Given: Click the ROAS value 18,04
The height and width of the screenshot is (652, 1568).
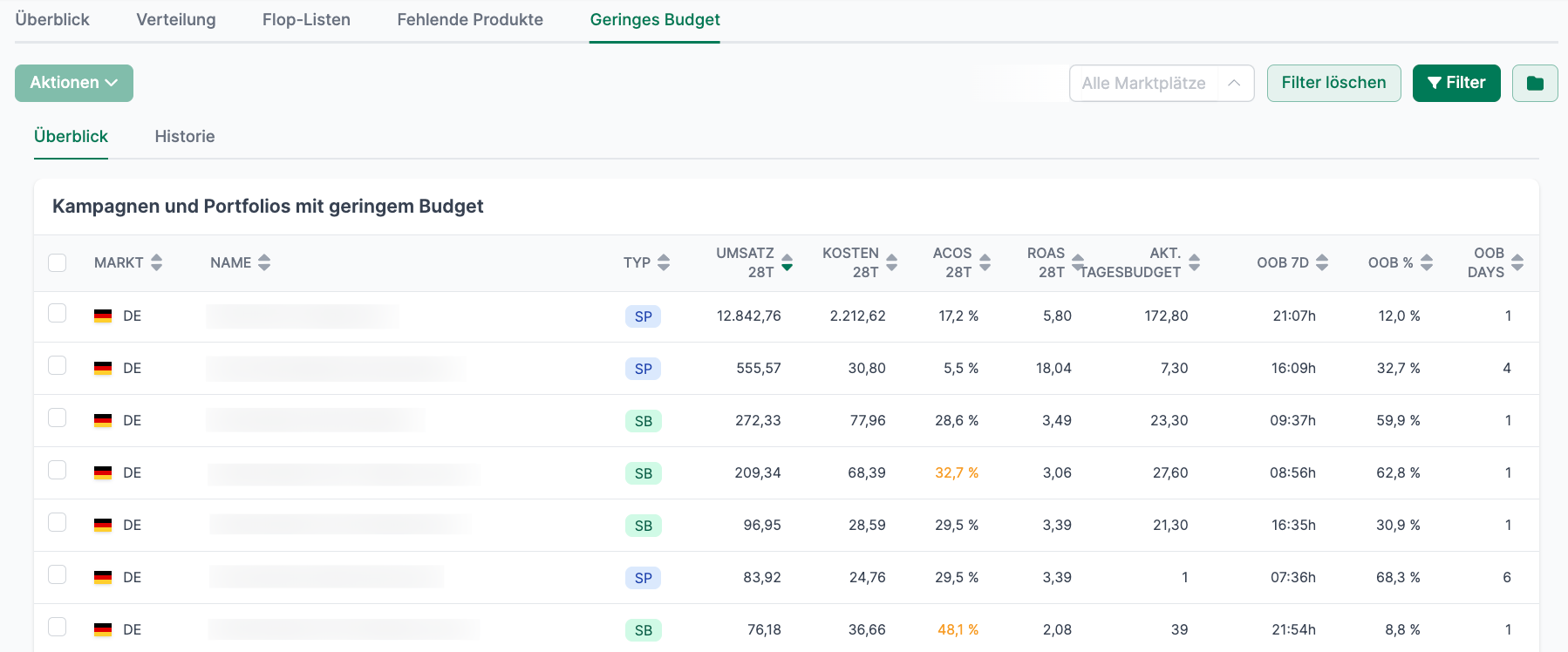Looking at the screenshot, I should click(1053, 368).
